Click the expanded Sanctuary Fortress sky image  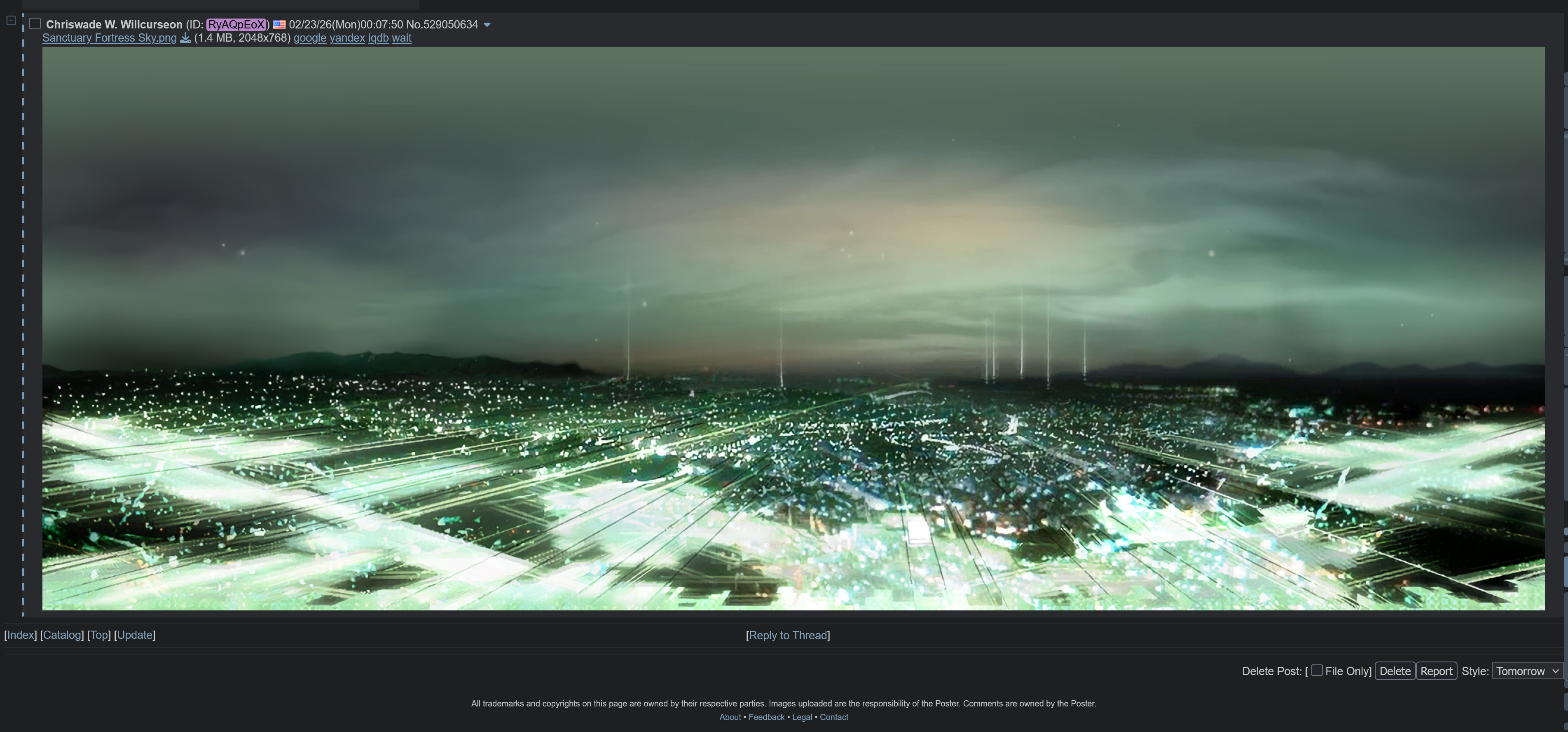click(793, 329)
